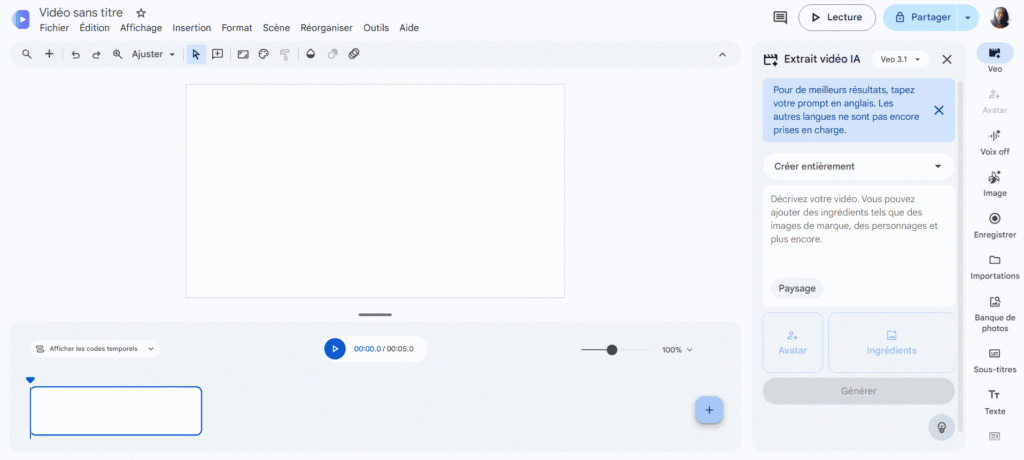
Task: Open the Format menu
Action: 237,28
